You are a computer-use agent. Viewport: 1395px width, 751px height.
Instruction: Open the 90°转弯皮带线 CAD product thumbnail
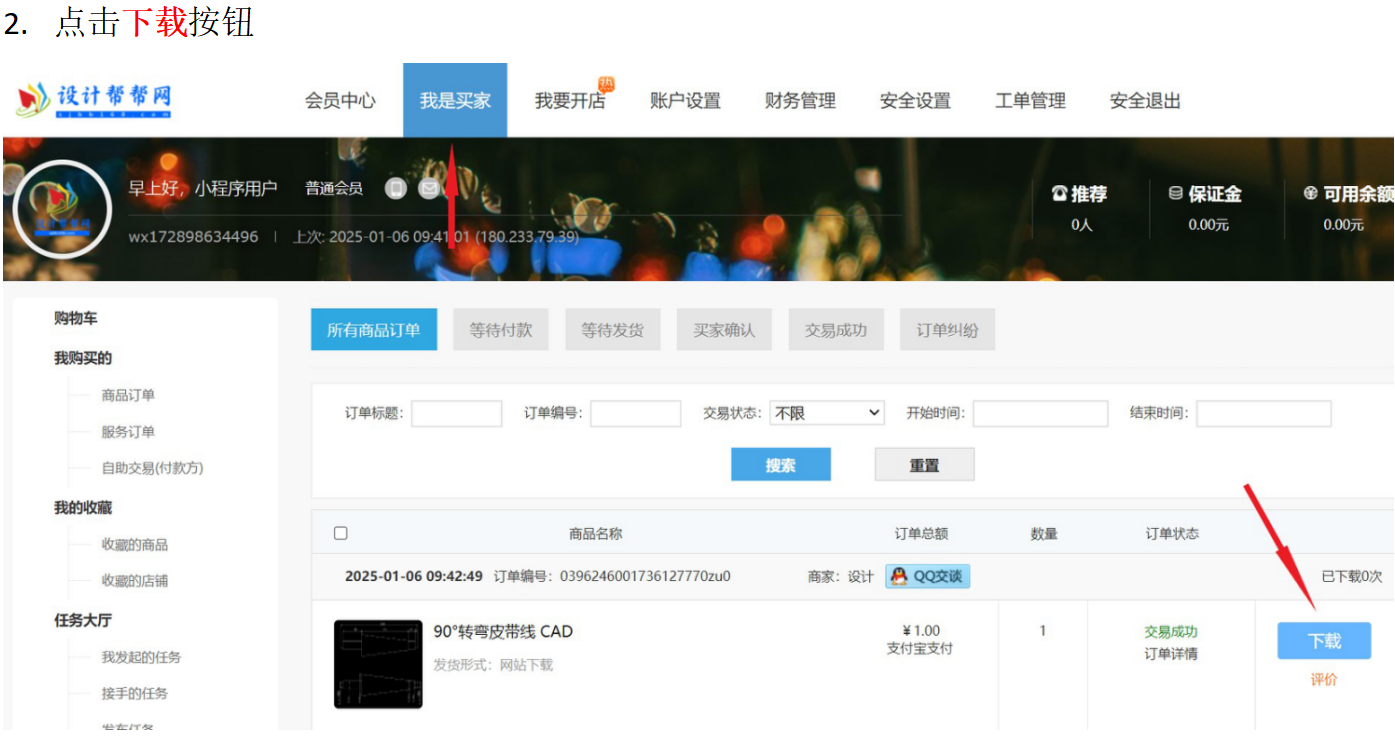pyautogui.click(x=378, y=664)
